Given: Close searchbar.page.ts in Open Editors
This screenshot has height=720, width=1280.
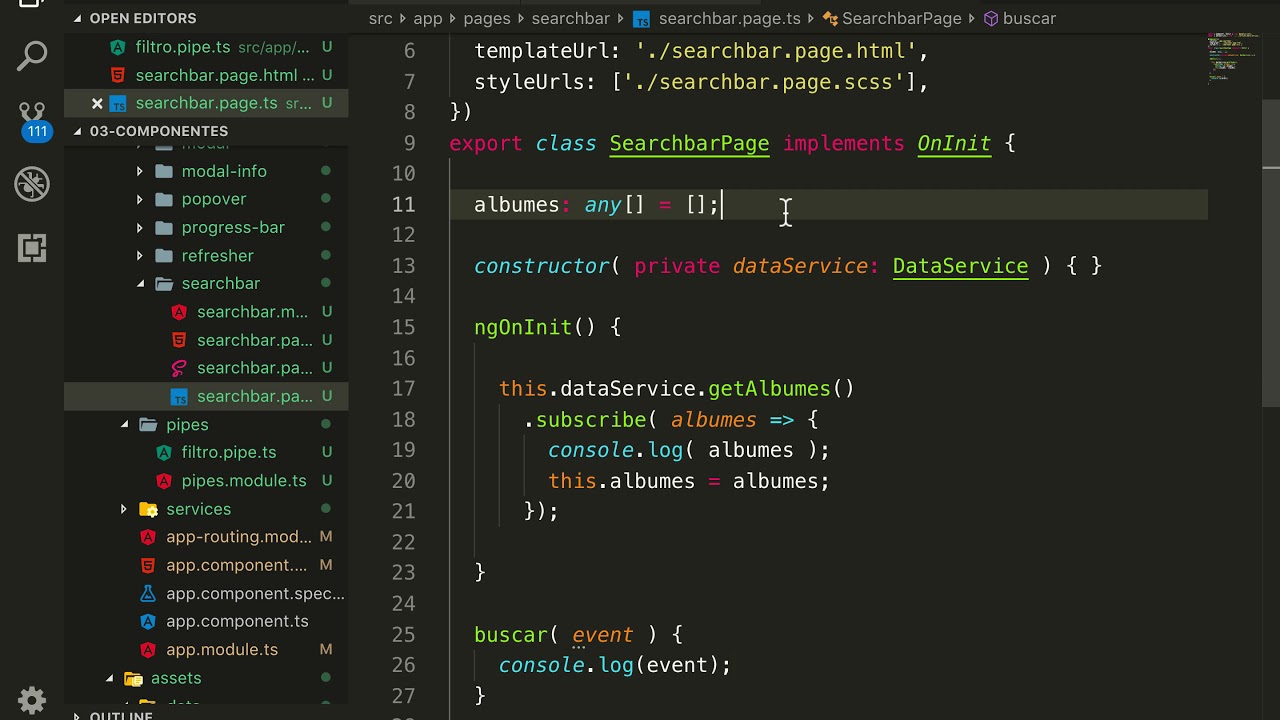Looking at the screenshot, I should click(x=97, y=103).
